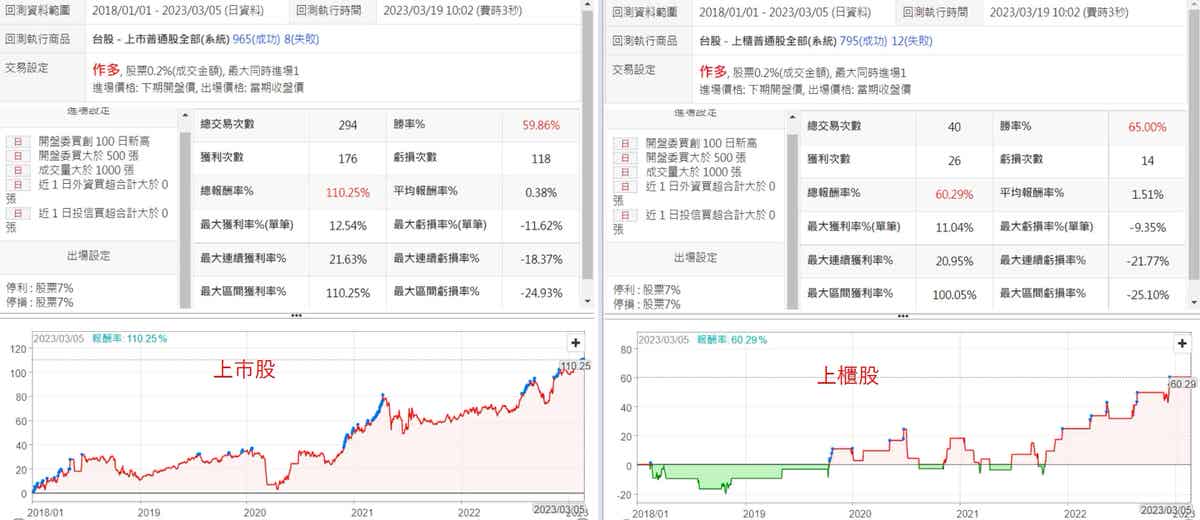Click the plus button on the 上市股 chart
The image size is (1200, 520).
(575, 342)
